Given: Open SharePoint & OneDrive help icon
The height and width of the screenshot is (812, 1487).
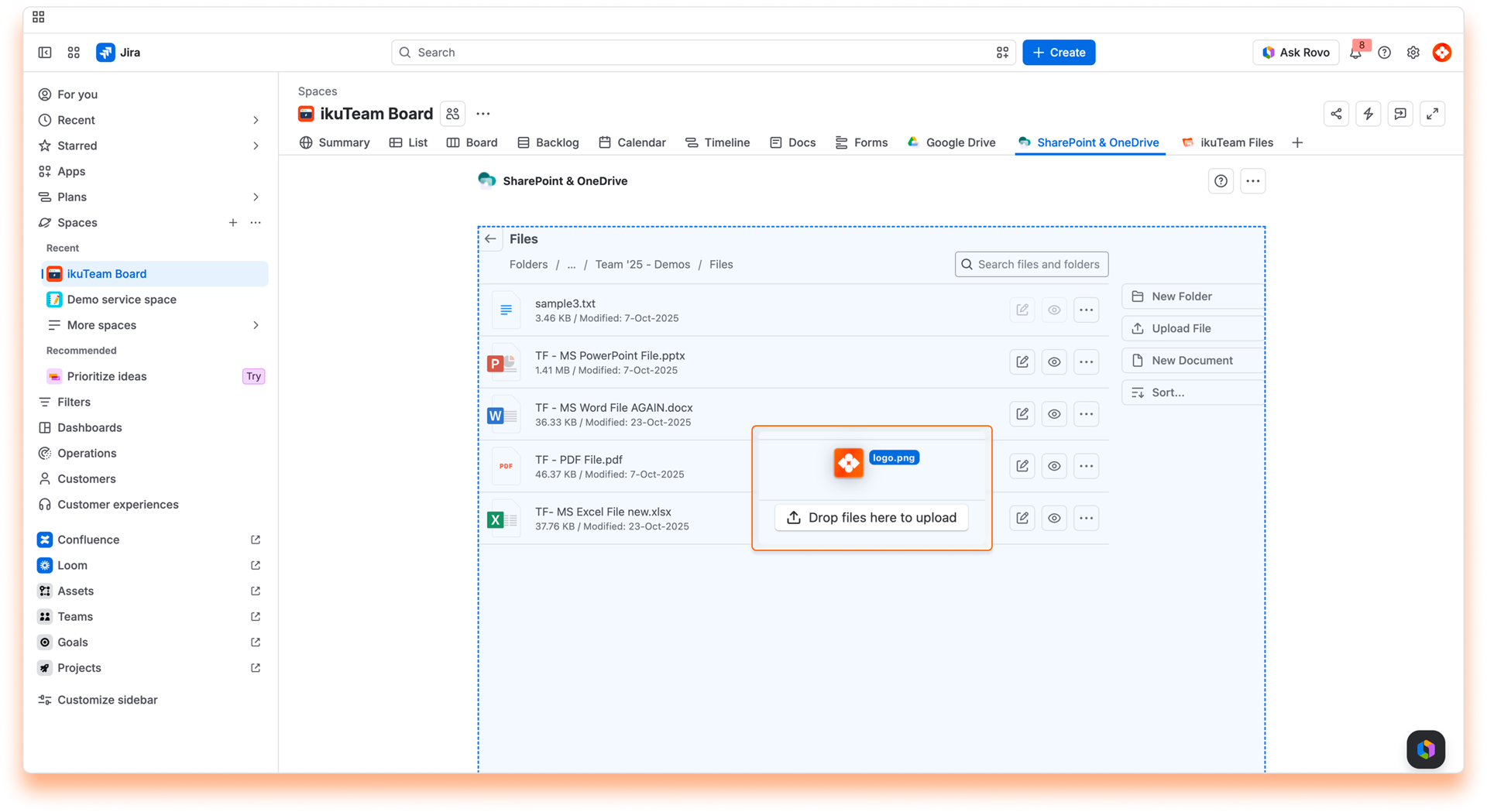Looking at the screenshot, I should [1221, 181].
